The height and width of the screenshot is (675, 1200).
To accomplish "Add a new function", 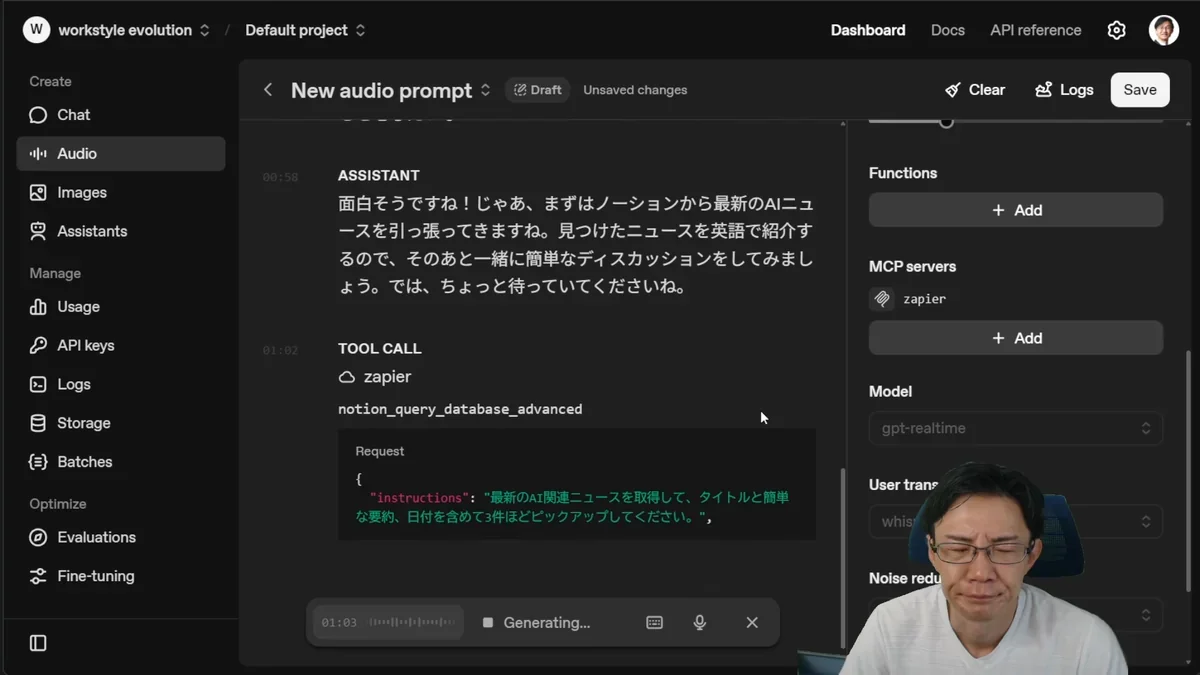I will (x=1016, y=210).
